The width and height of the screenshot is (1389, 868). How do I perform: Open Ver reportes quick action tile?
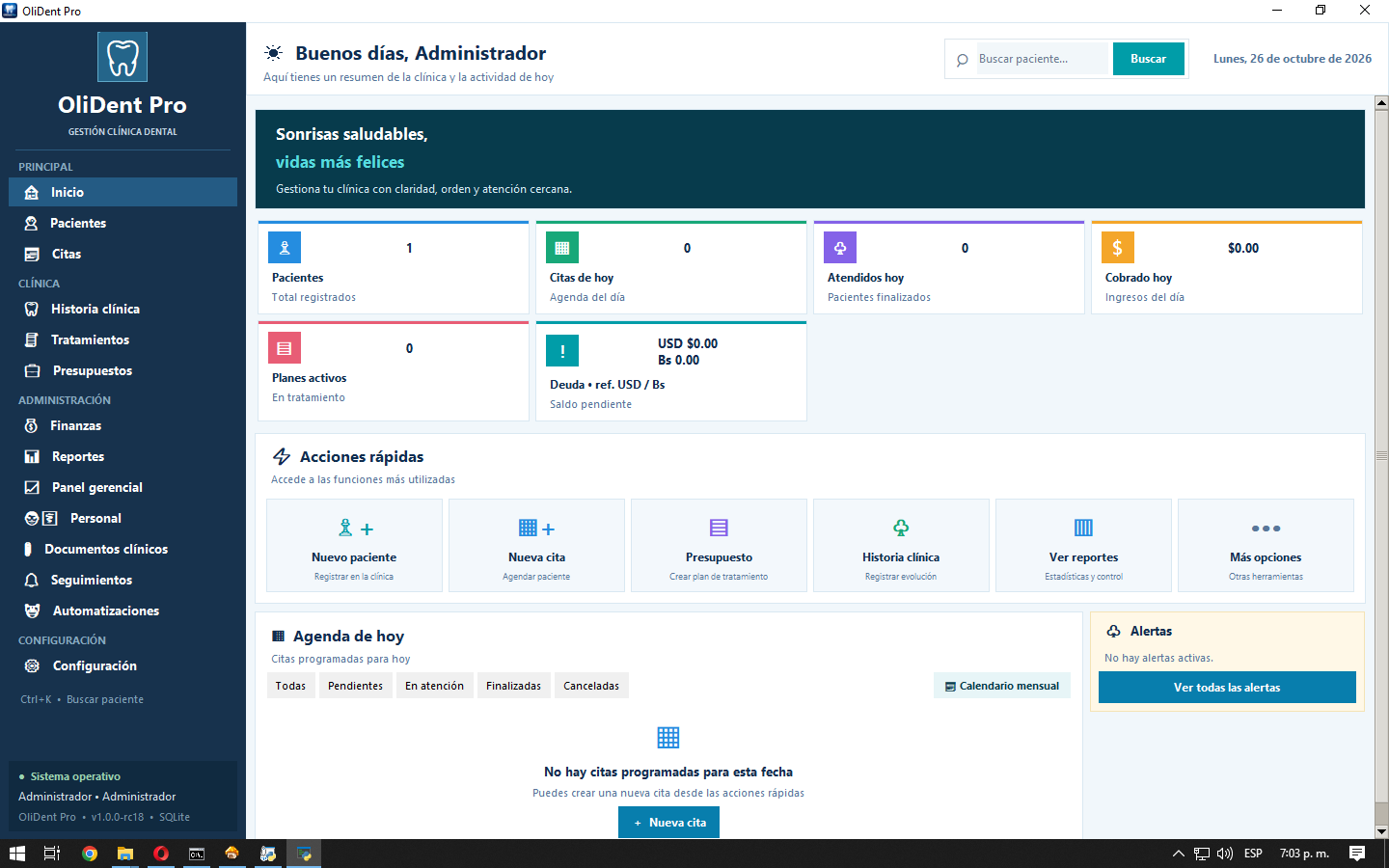pyautogui.click(x=1083, y=545)
